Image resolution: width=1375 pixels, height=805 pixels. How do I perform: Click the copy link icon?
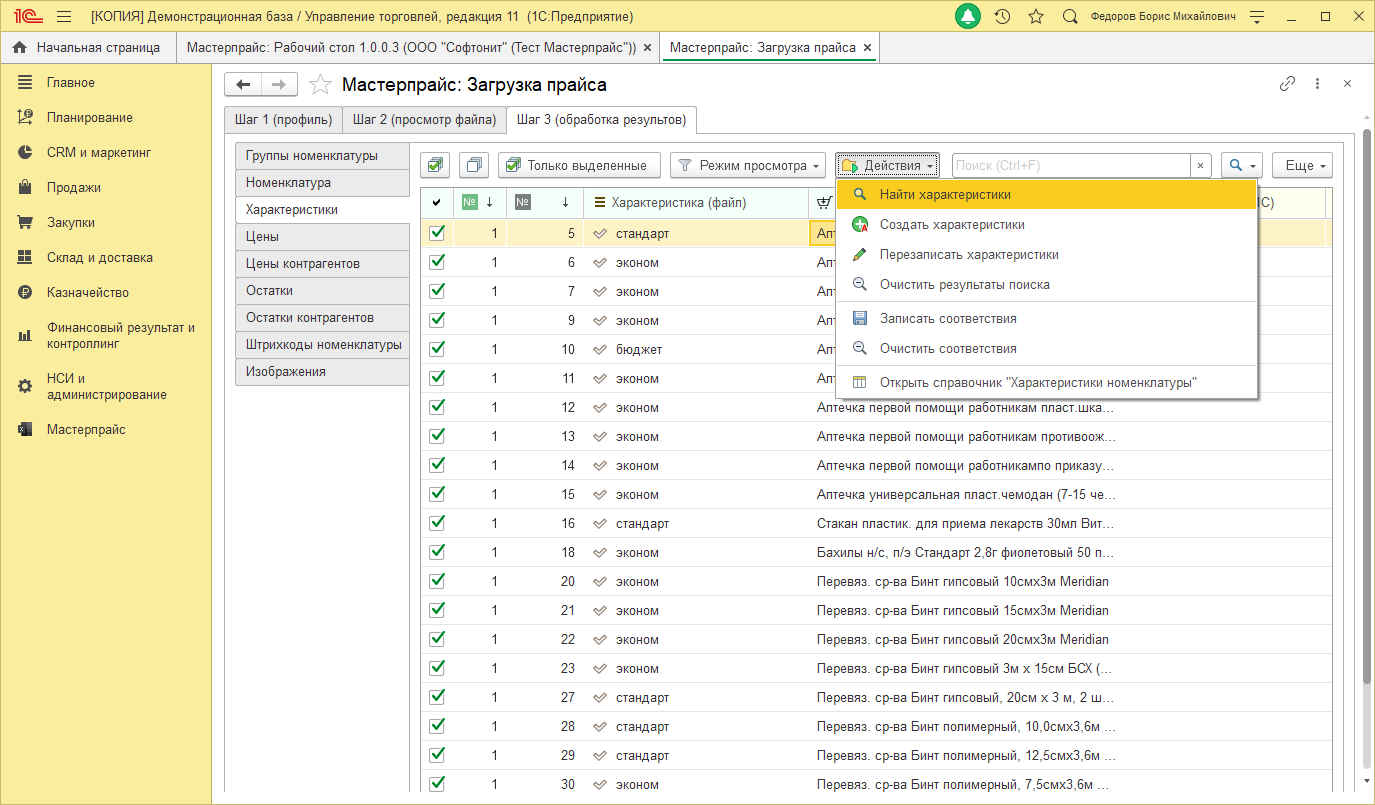tap(1288, 84)
